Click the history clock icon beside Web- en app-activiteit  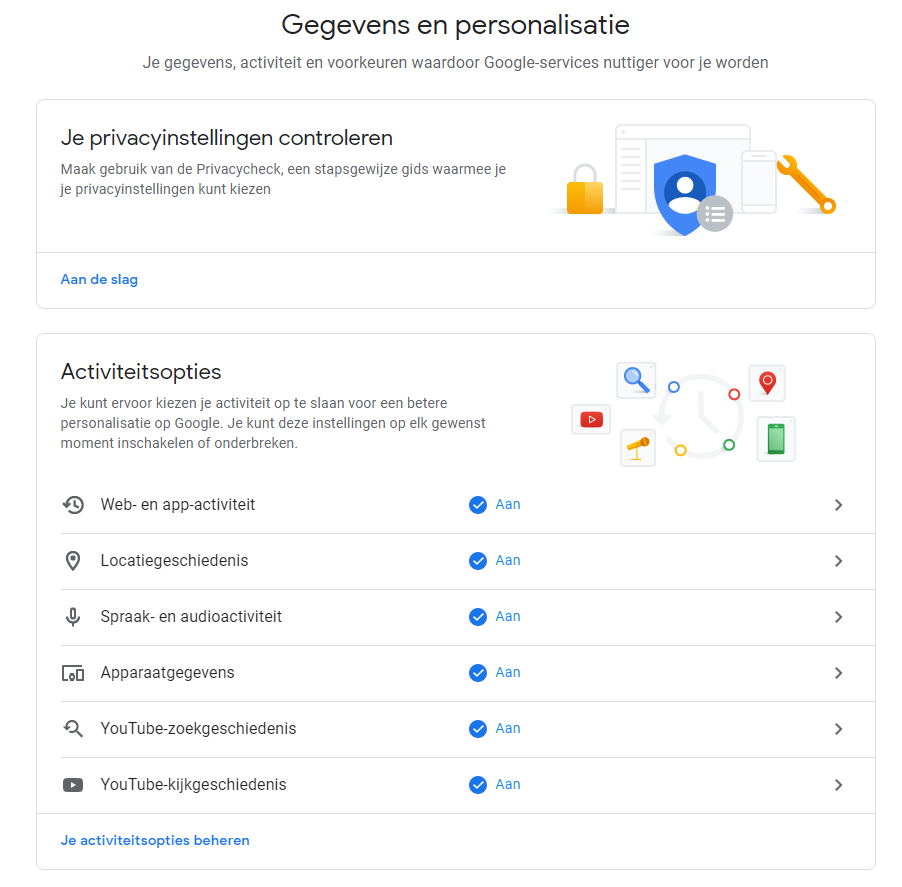(x=73, y=505)
